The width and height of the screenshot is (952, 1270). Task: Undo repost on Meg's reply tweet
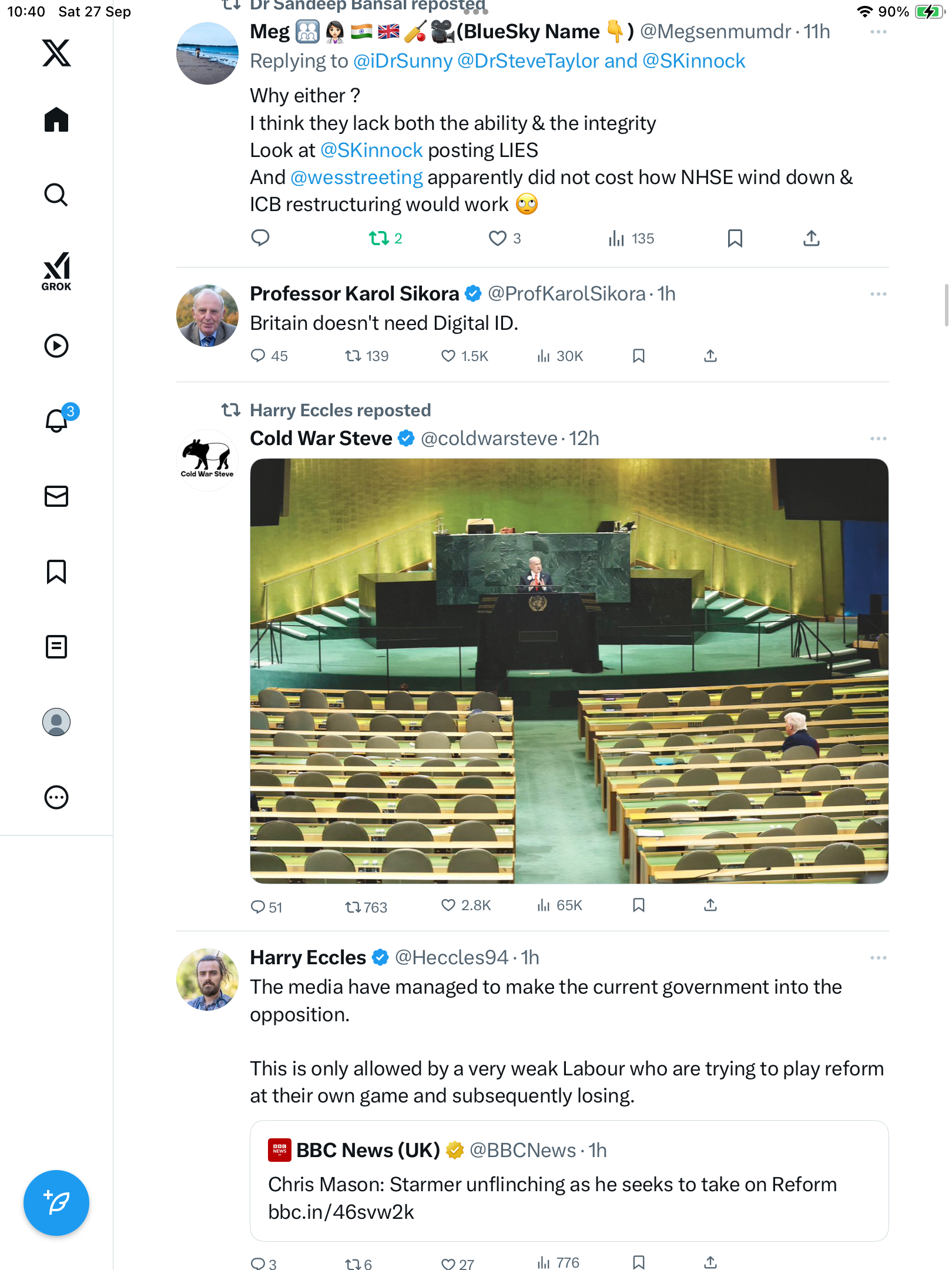(379, 238)
